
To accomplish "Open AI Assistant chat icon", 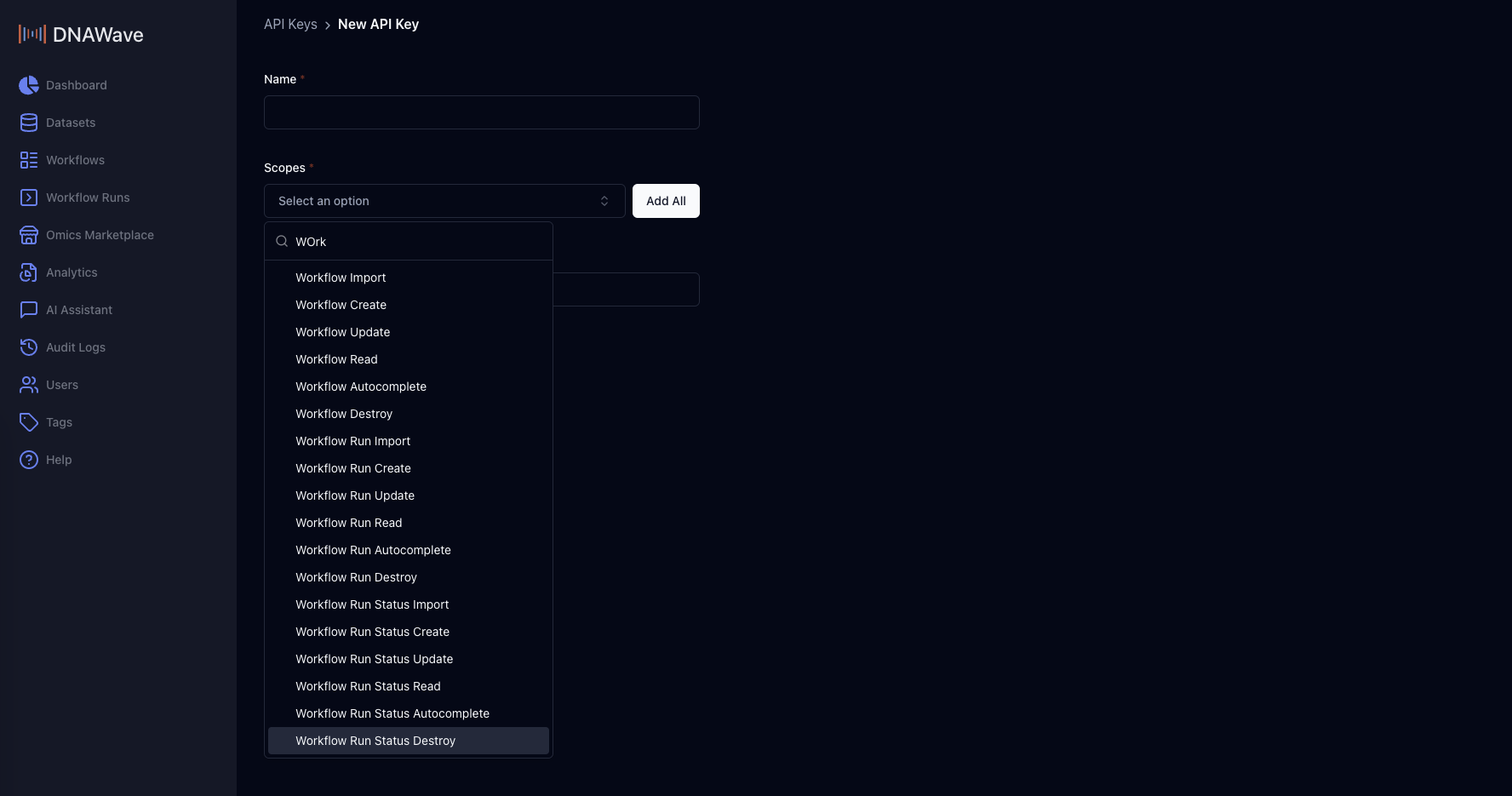I will pos(28,309).
